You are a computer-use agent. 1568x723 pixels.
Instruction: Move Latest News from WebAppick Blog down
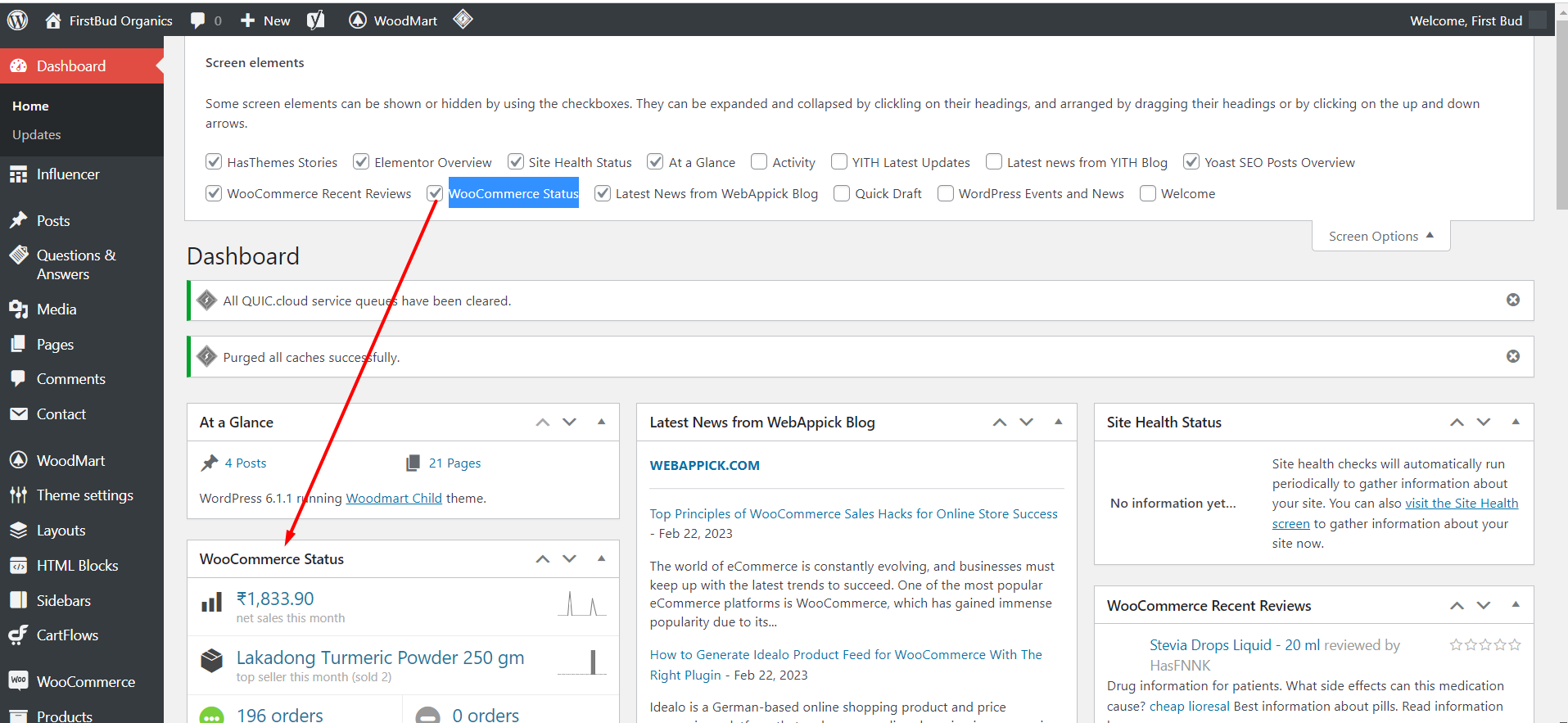click(1027, 423)
